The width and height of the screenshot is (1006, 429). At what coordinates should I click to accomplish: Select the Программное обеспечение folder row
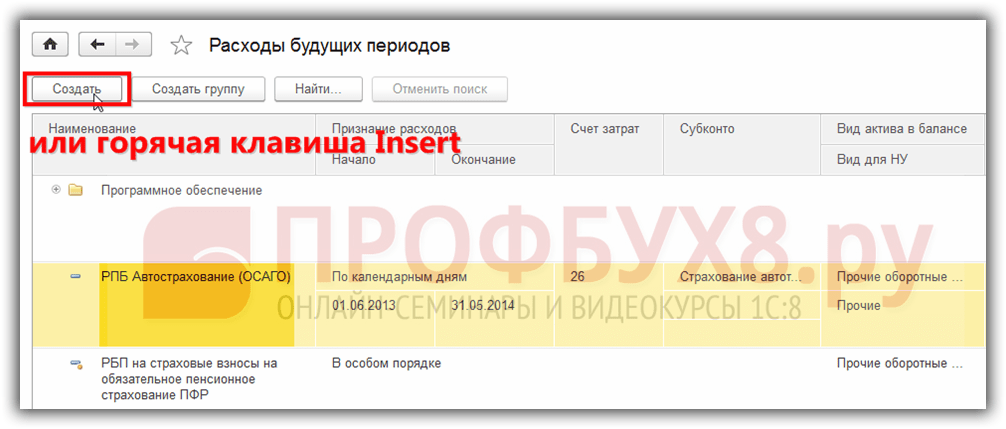[181, 190]
